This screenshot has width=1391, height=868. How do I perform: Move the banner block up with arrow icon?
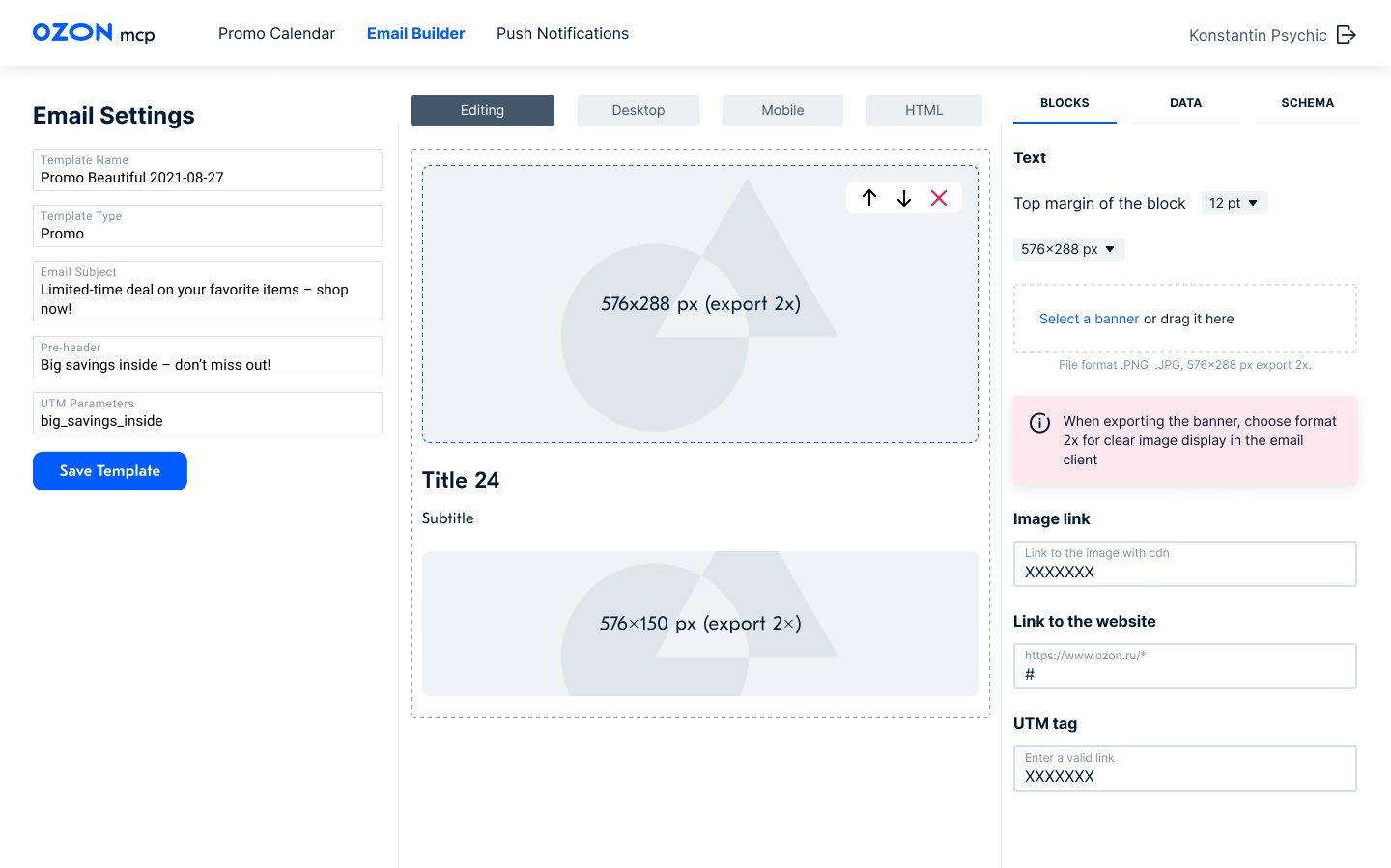coord(869,198)
